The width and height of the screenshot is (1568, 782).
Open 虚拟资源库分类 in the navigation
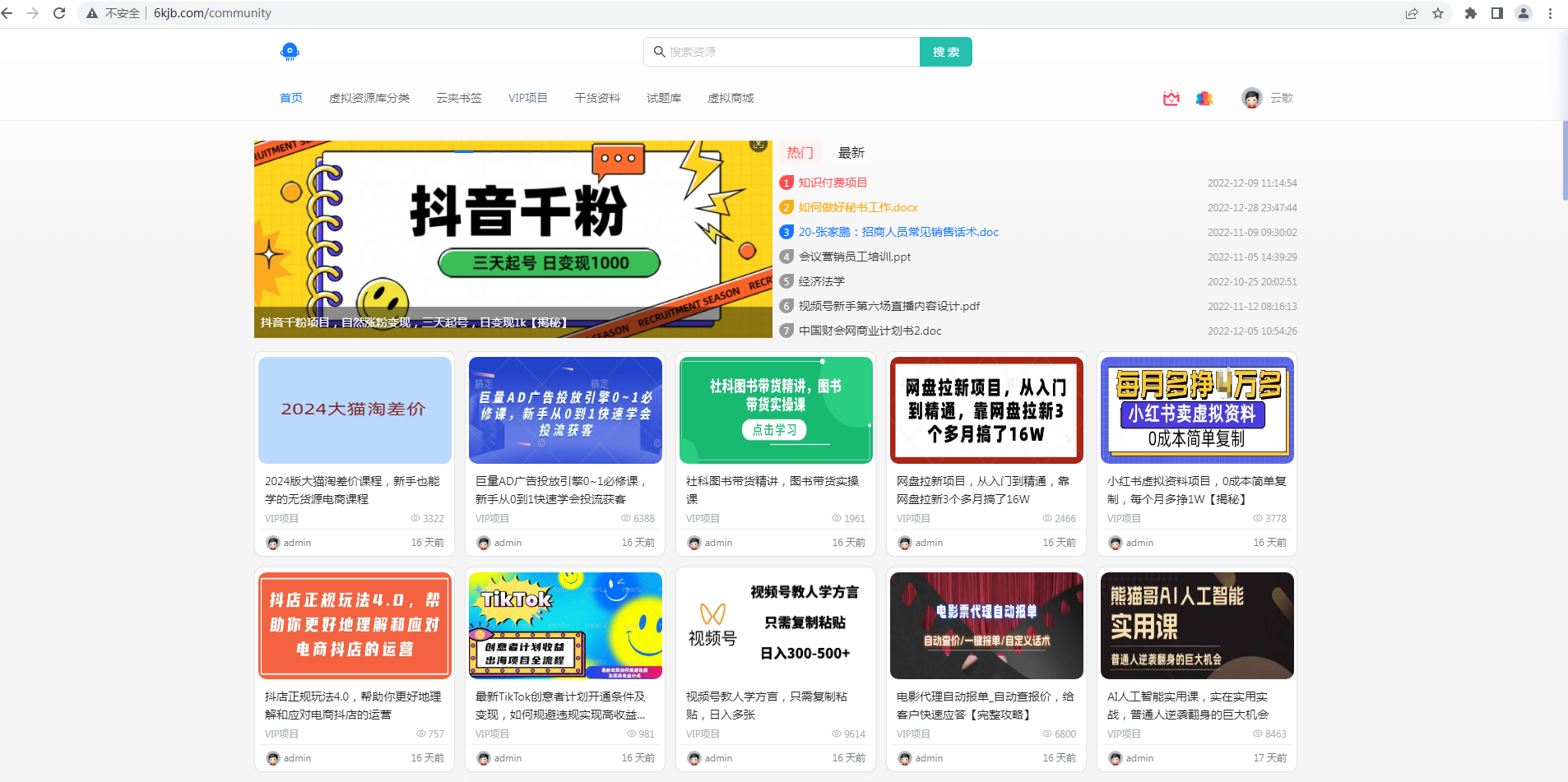[x=369, y=98]
